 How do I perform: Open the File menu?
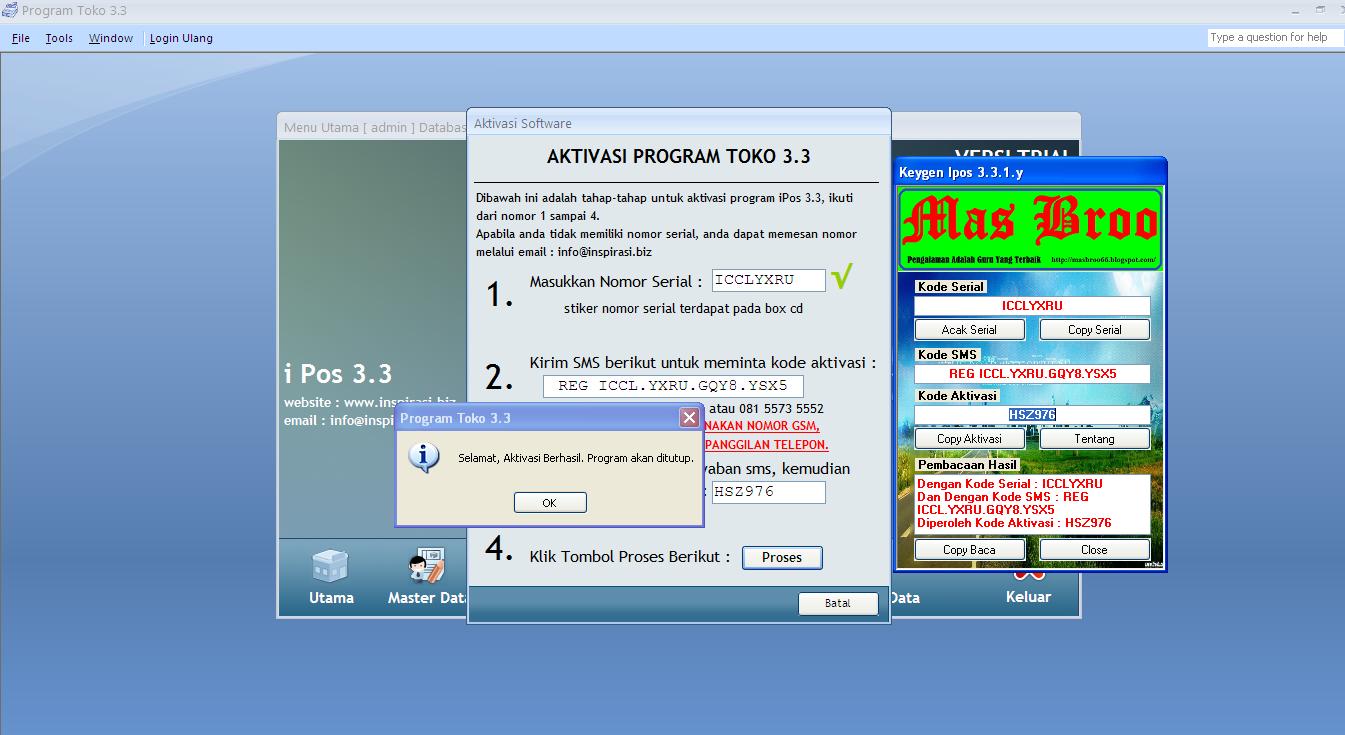[x=21, y=38]
